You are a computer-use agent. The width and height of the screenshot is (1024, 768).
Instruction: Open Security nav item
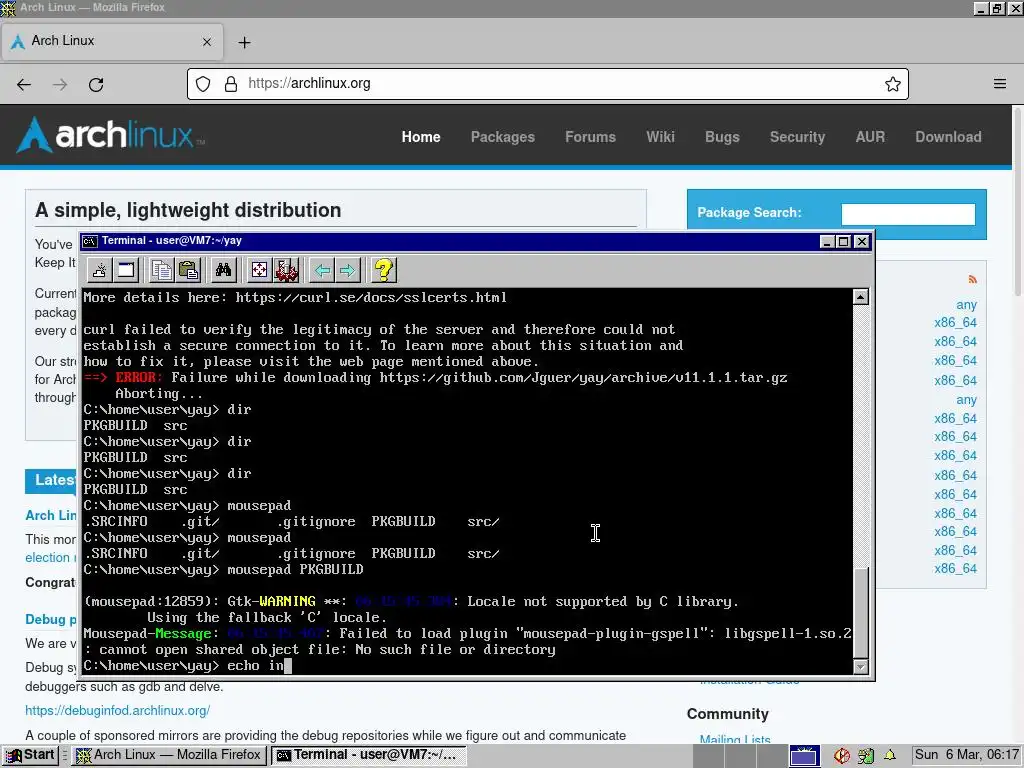pos(797,137)
